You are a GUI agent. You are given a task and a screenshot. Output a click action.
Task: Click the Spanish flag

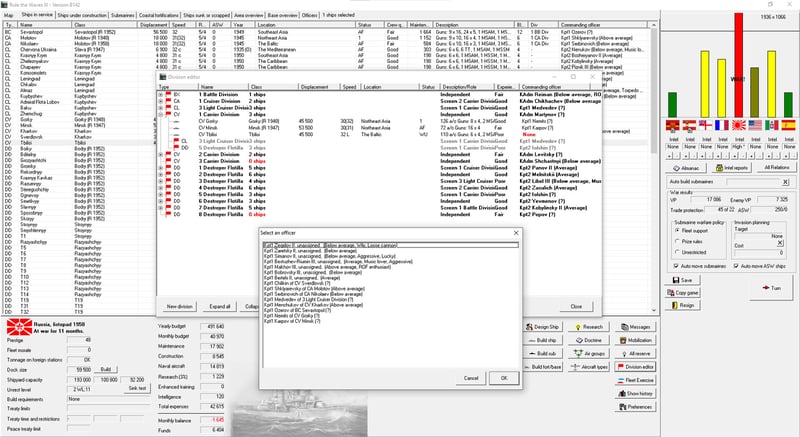(x=788, y=125)
